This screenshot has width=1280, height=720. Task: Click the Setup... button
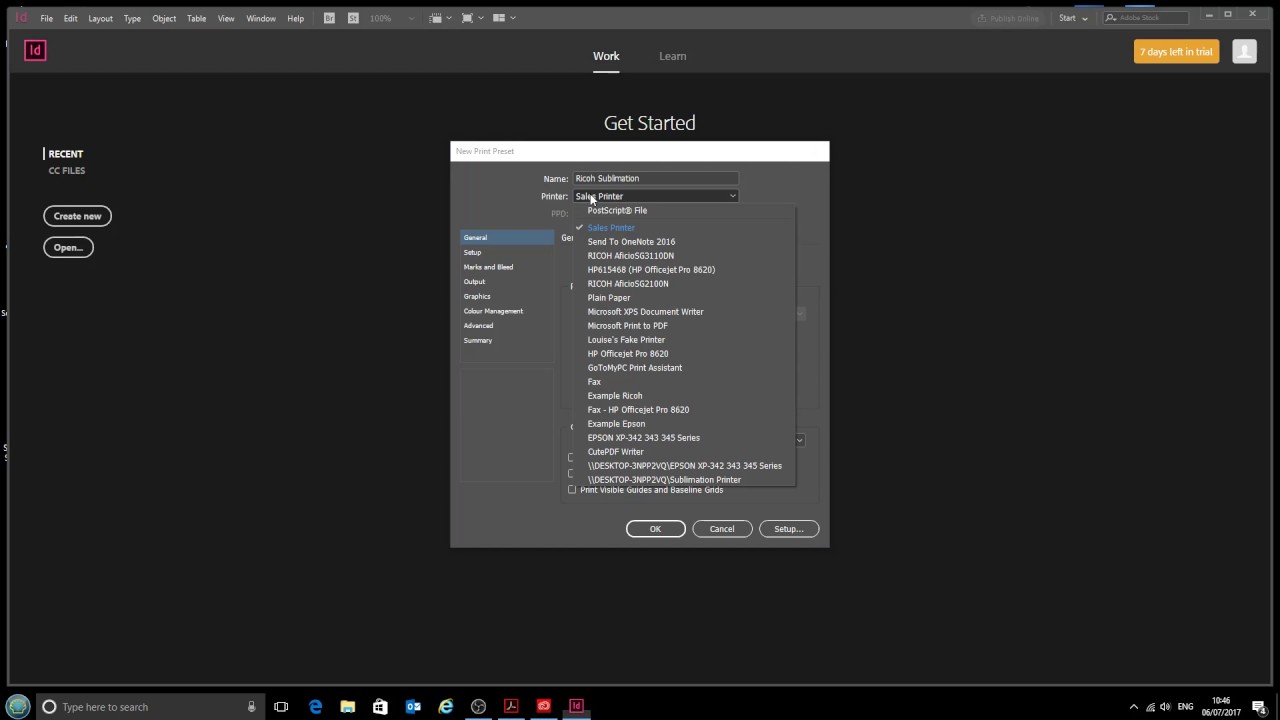point(789,529)
